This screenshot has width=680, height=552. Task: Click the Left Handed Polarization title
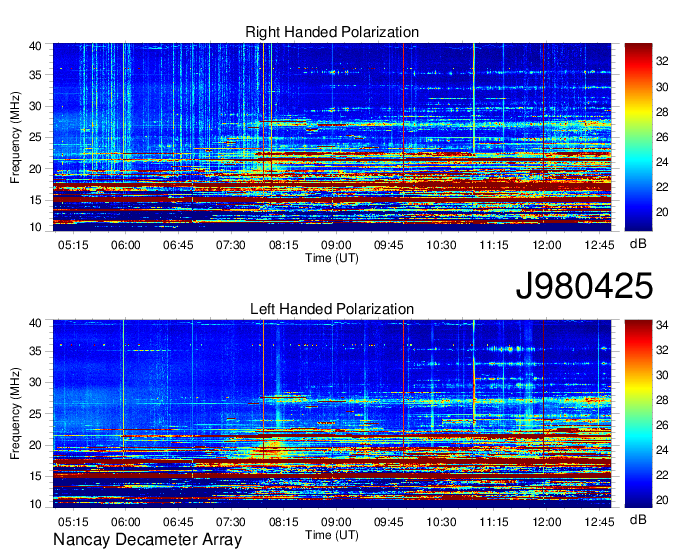click(332, 309)
